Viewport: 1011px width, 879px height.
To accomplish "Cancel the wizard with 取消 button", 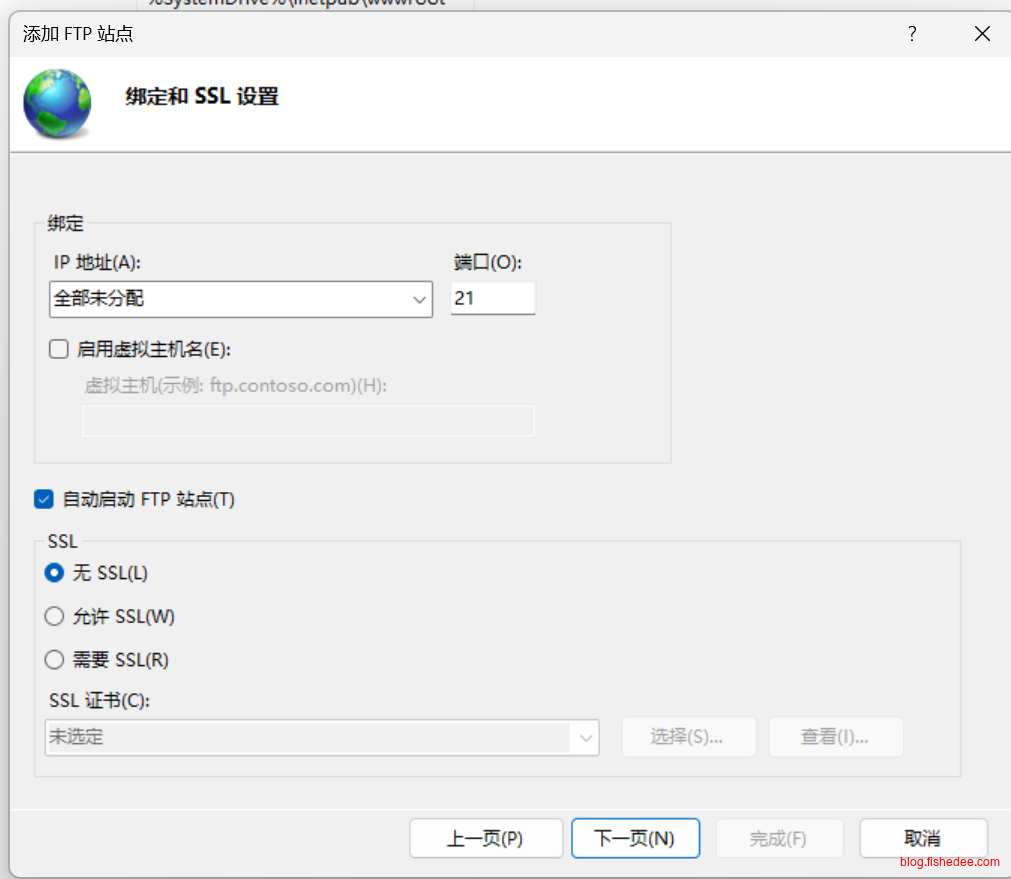I will (922, 838).
